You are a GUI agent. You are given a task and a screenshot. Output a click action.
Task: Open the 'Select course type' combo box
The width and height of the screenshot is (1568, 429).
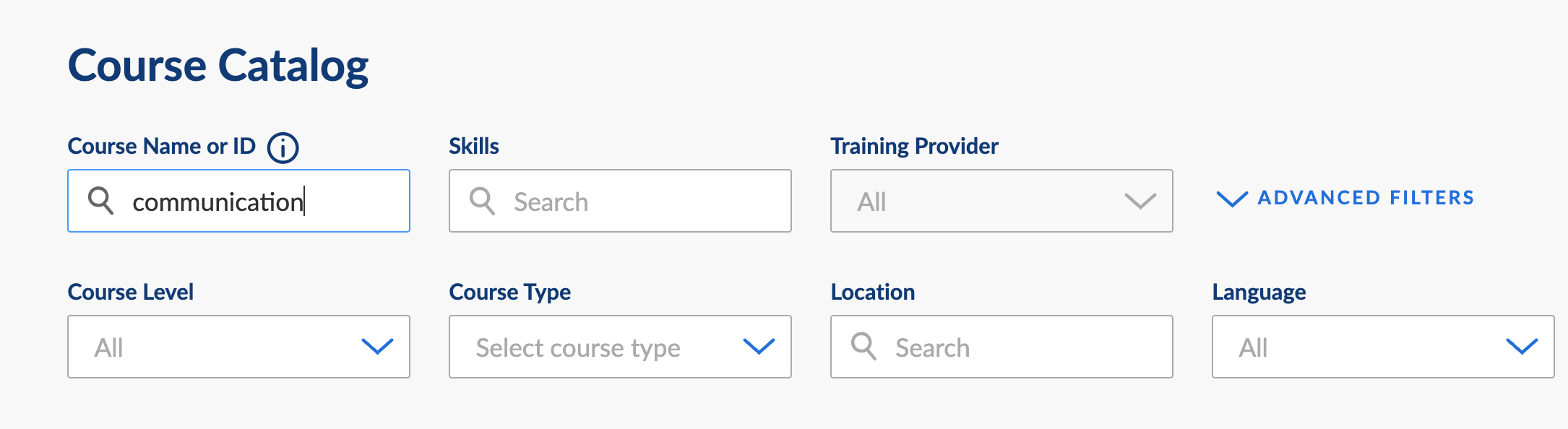pyautogui.click(x=620, y=347)
